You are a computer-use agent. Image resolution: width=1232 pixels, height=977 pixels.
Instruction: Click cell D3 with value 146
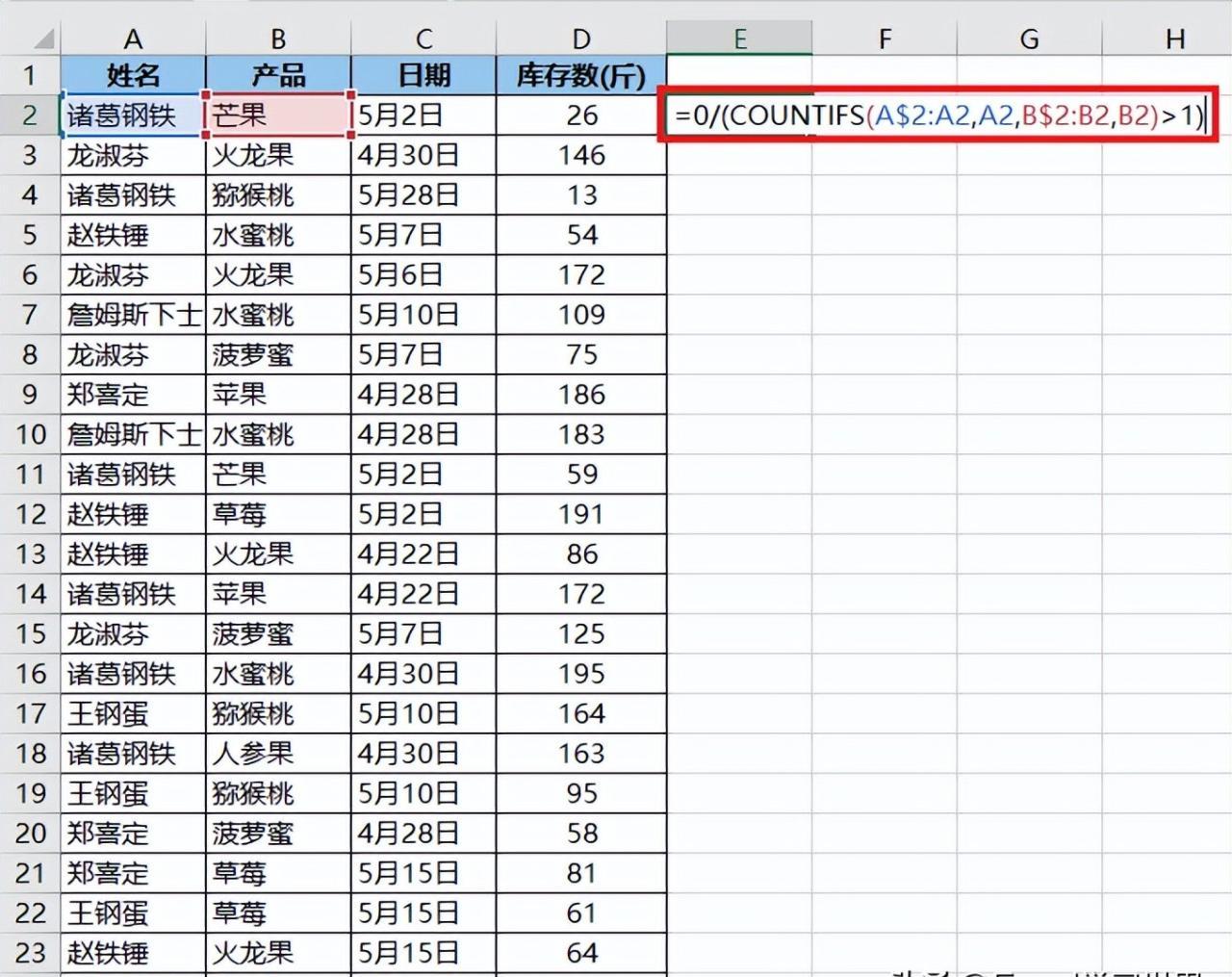pos(581,155)
